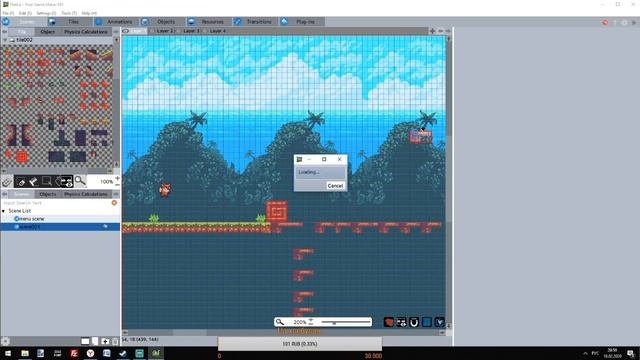The height and width of the screenshot is (360, 640).
Task: Select the fill bucket tool
Action: pos(33,182)
